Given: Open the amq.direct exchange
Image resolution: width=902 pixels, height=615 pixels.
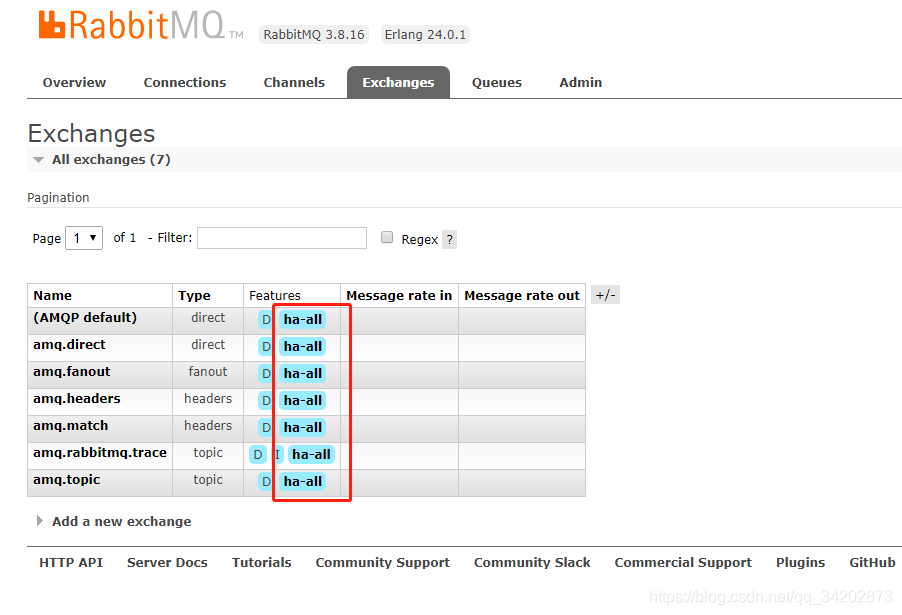Looking at the screenshot, I should 69,345.
